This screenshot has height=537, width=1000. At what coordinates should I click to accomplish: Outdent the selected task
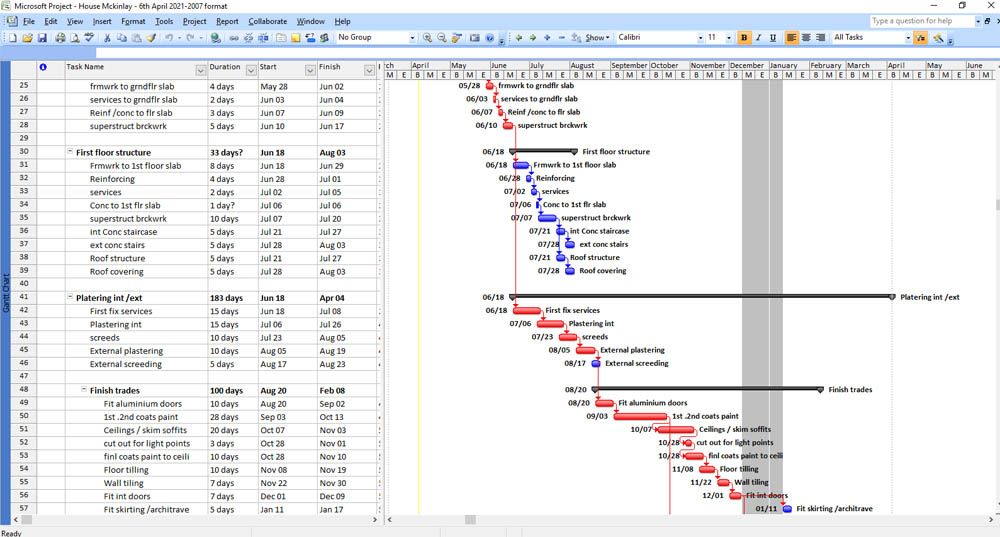click(x=518, y=38)
